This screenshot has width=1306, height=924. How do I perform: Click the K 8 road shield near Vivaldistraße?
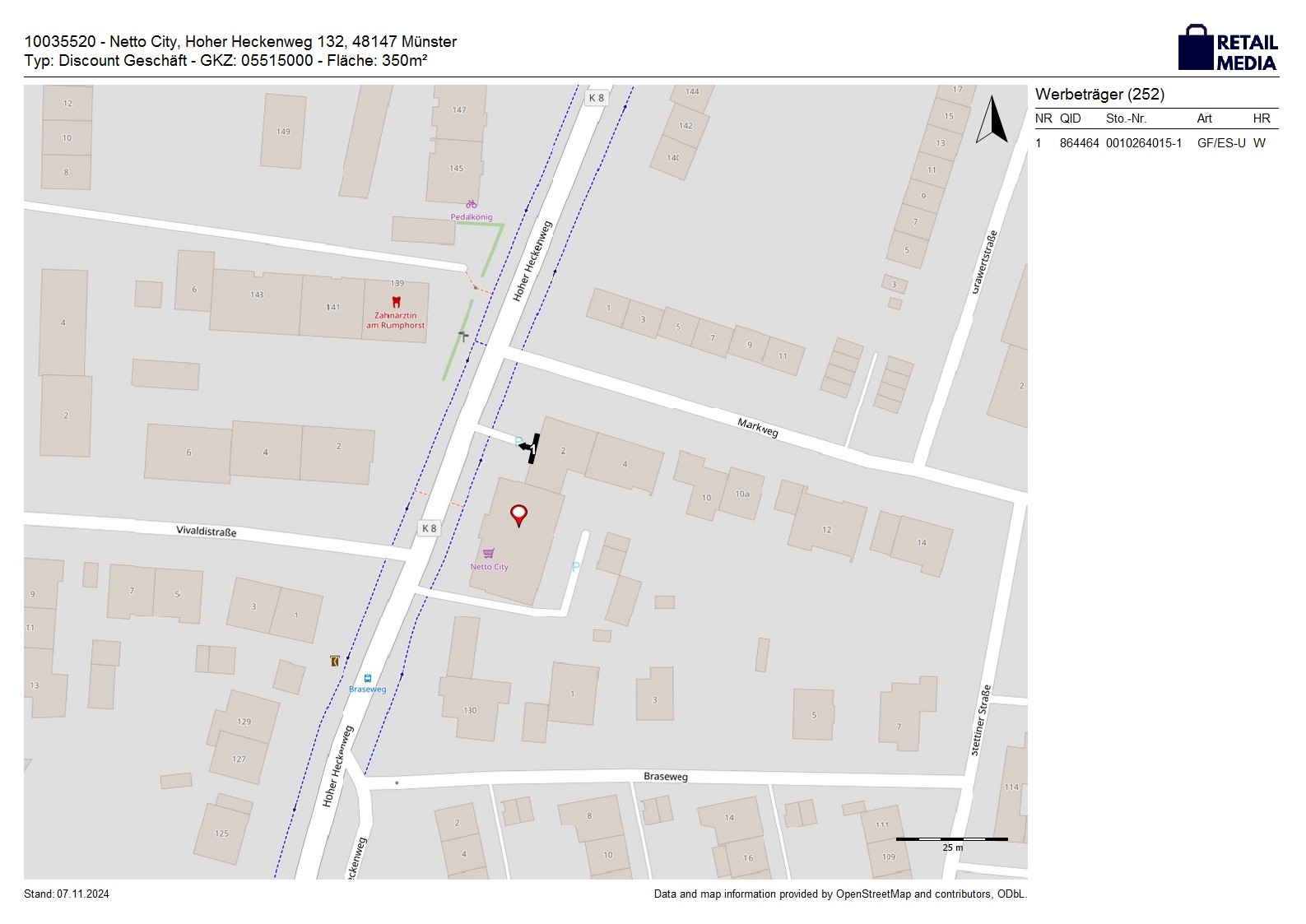click(429, 528)
